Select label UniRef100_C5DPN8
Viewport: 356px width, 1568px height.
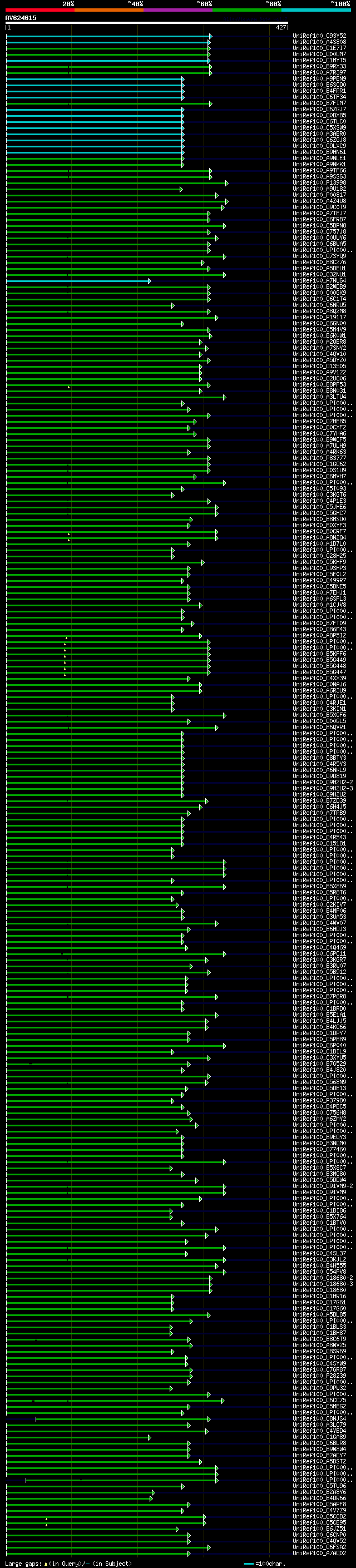coord(319,225)
